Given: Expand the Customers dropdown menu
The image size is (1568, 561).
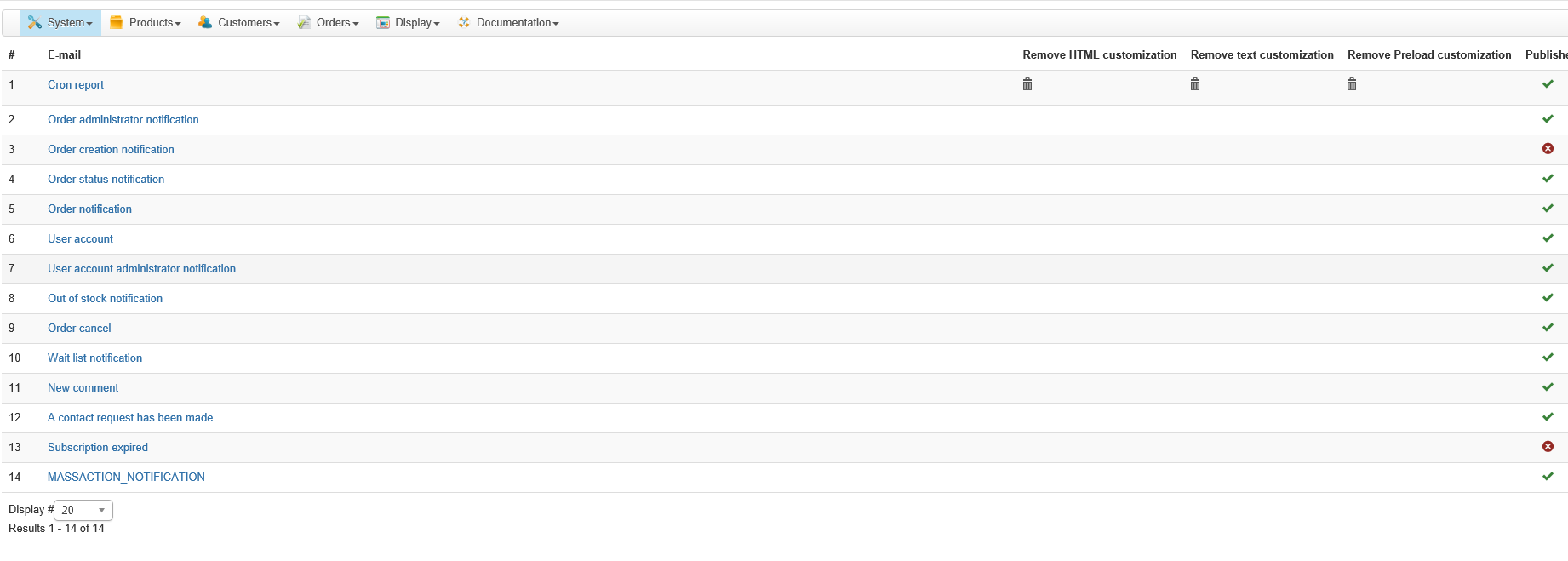Looking at the screenshot, I should (248, 23).
